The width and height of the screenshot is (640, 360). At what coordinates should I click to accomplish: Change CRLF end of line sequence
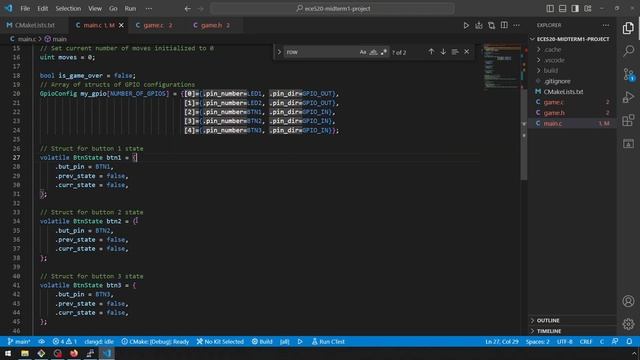tap(586, 342)
